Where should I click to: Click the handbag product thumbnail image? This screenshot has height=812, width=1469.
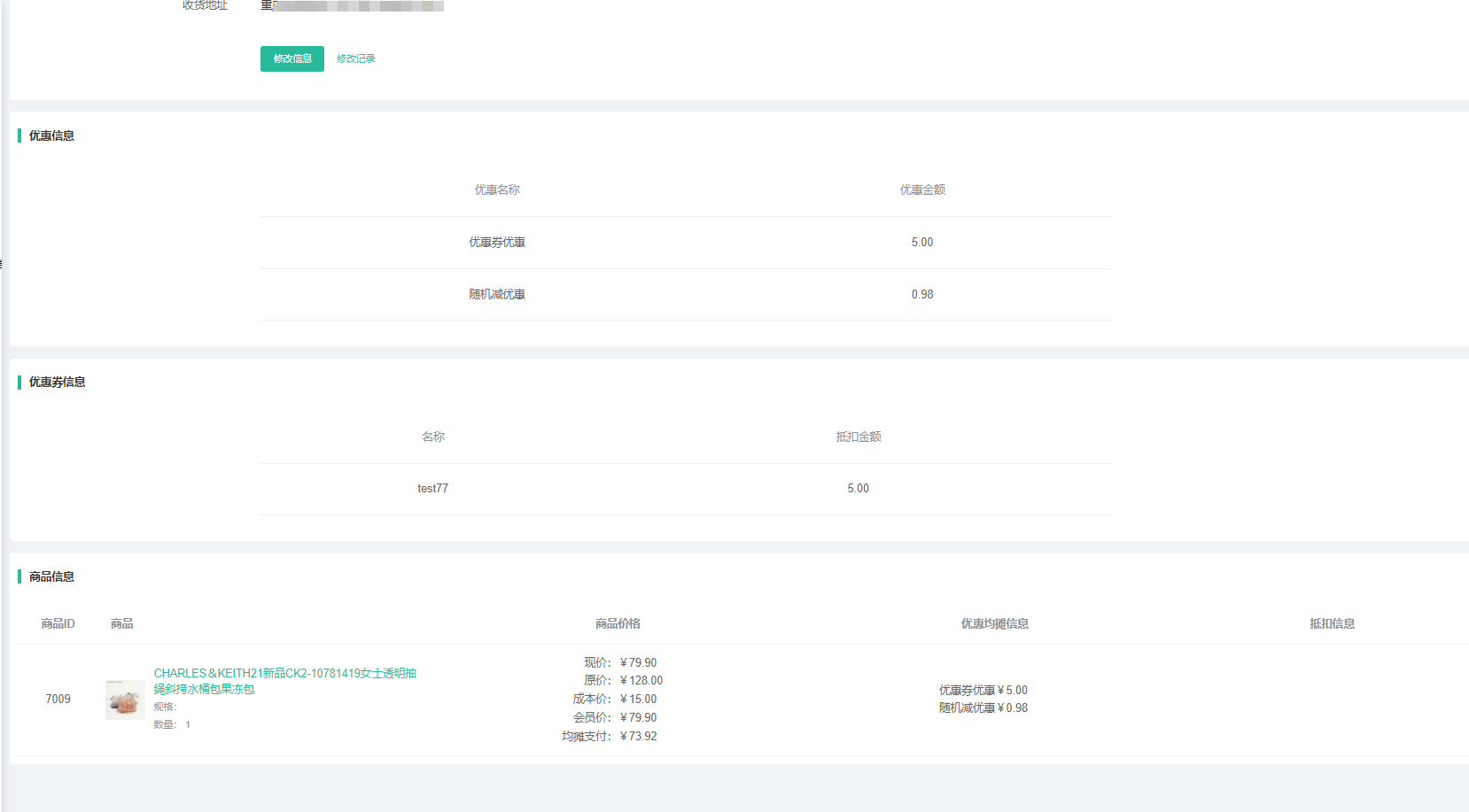(x=125, y=700)
